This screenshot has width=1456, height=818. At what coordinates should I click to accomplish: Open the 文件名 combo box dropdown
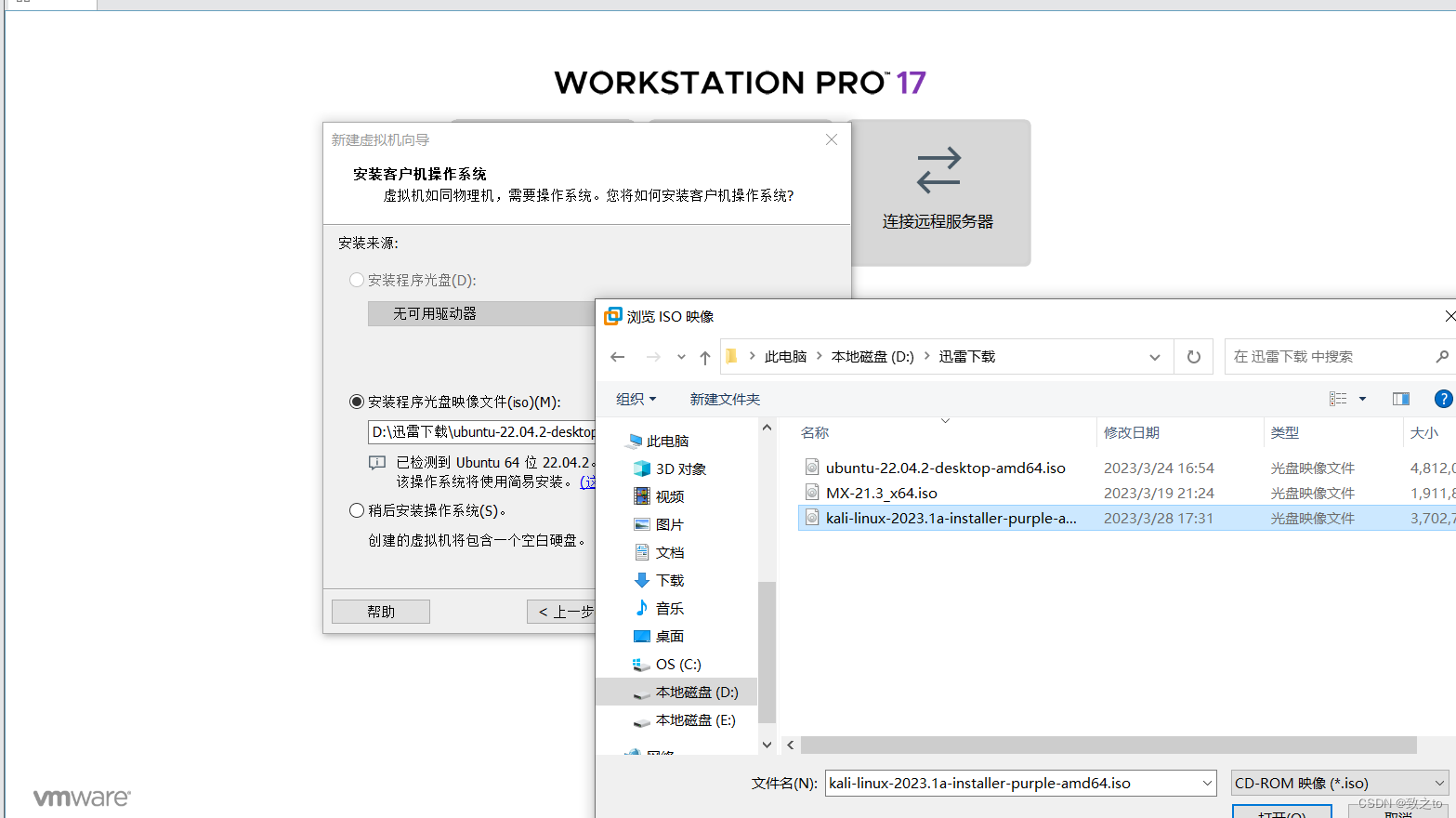click(x=1207, y=784)
